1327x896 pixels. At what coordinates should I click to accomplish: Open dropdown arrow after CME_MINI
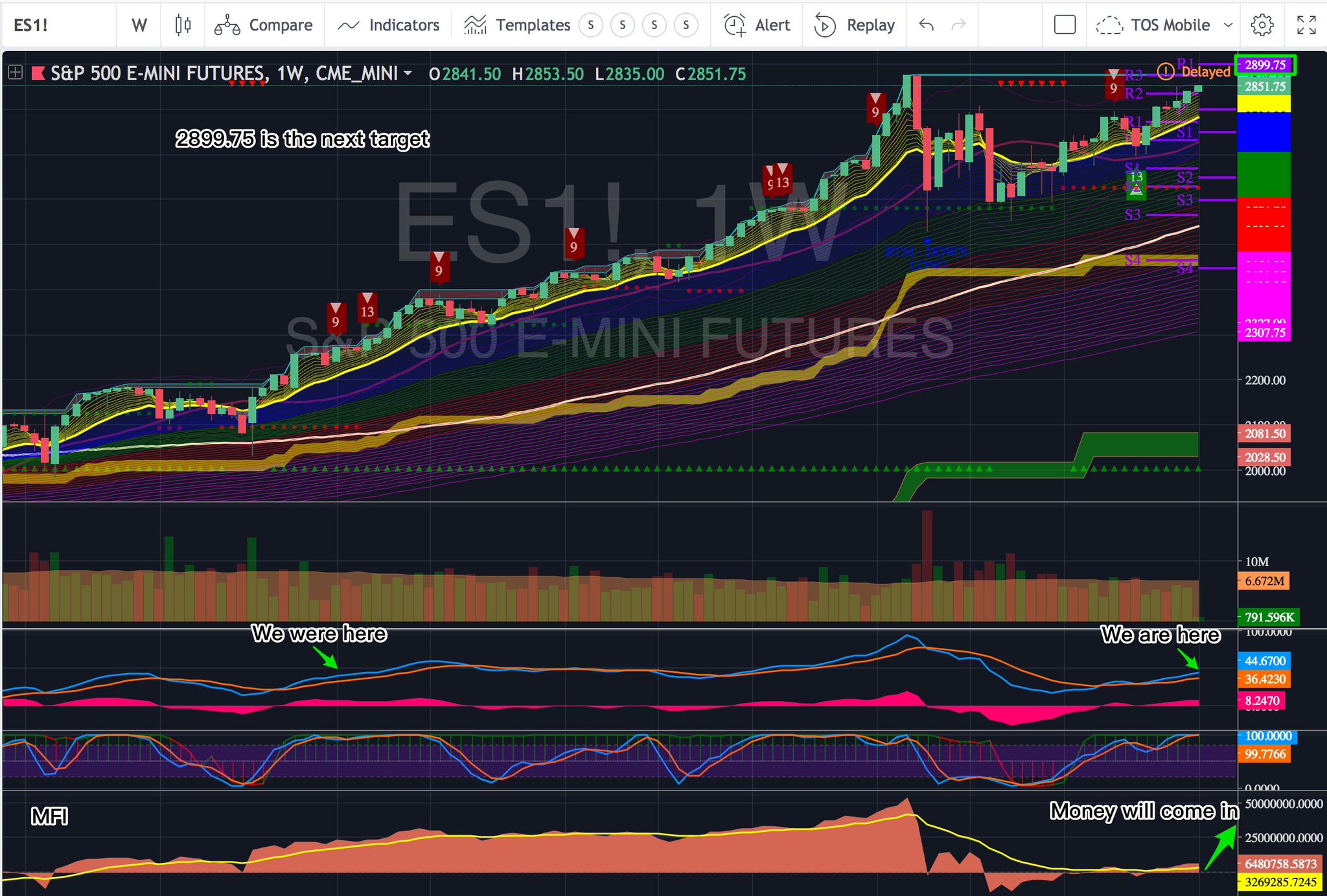pyautogui.click(x=408, y=73)
